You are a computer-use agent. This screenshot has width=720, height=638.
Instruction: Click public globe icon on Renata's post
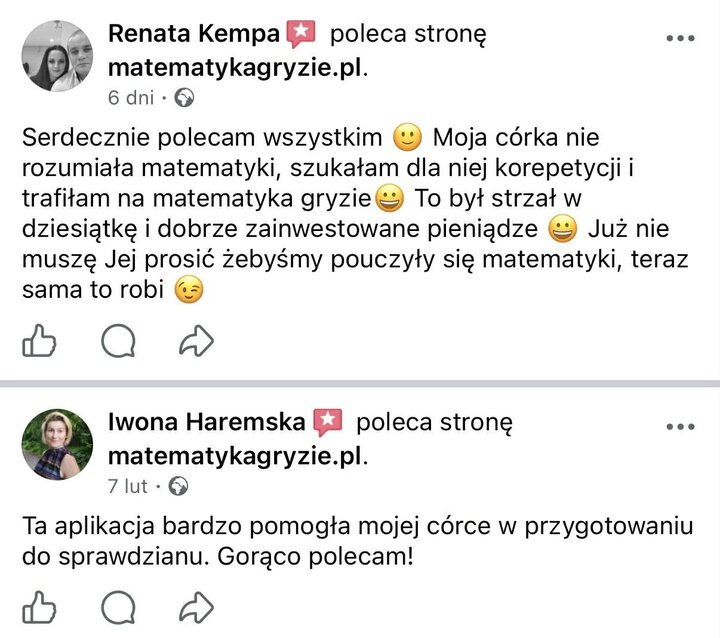[x=183, y=98]
